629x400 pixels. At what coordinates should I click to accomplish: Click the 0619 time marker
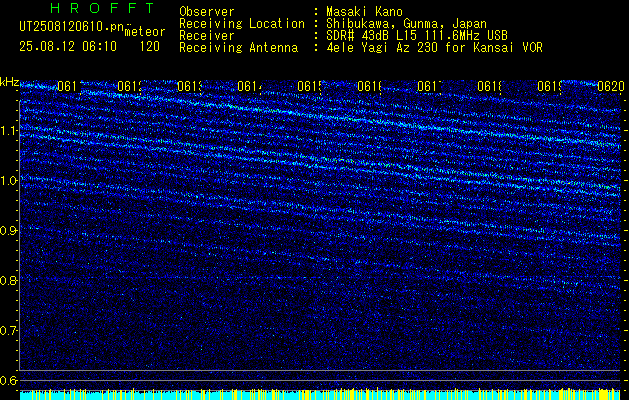click(549, 86)
